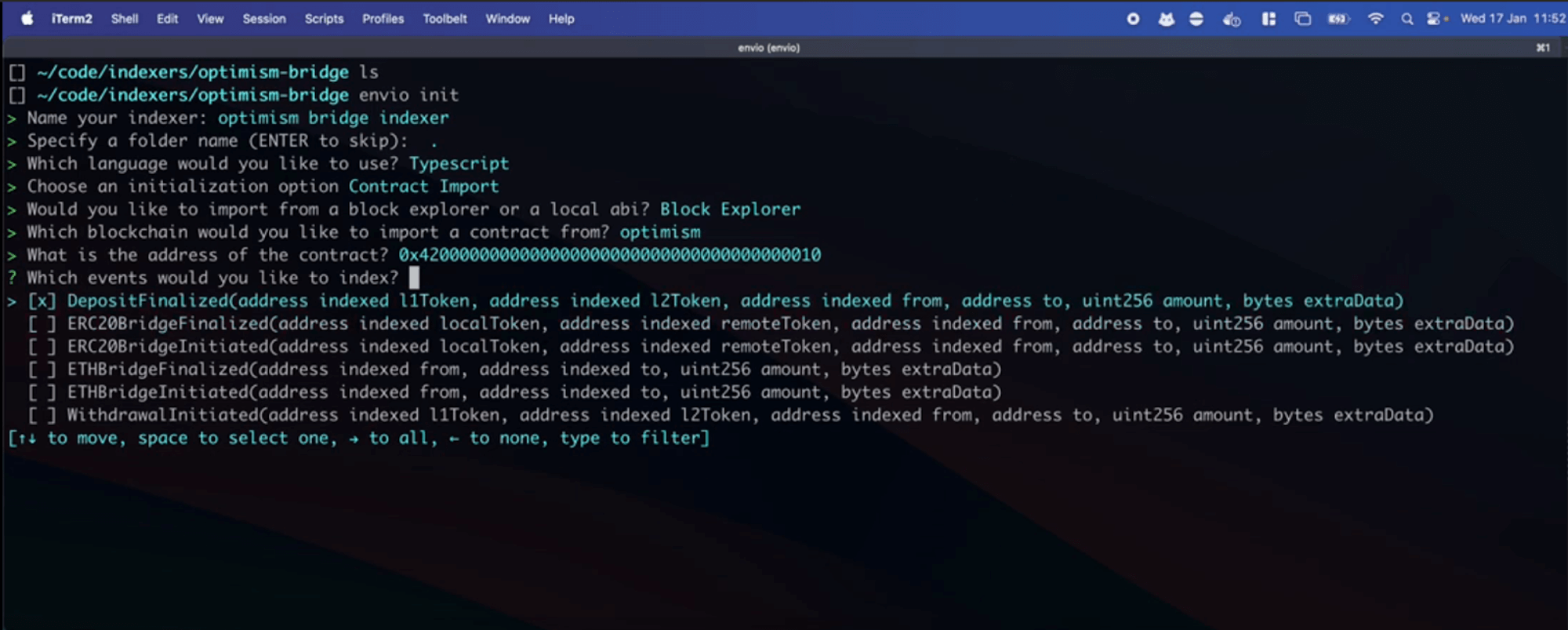This screenshot has width=1568, height=630.
Task: Click the date and time display
Action: (x=1512, y=19)
